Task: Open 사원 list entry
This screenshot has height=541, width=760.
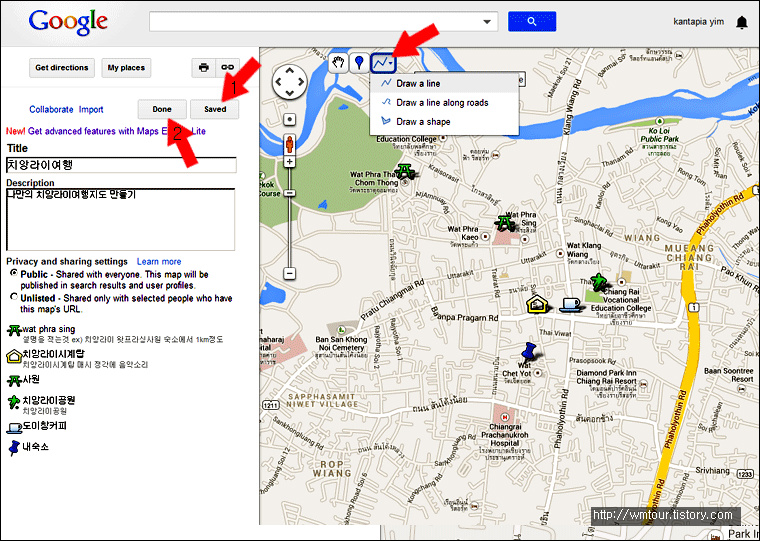Action: [x=31, y=380]
